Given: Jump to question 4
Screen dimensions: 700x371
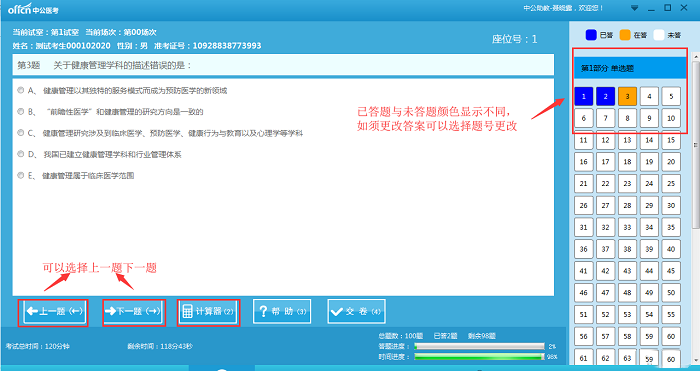Looking at the screenshot, I should [649, 96].
